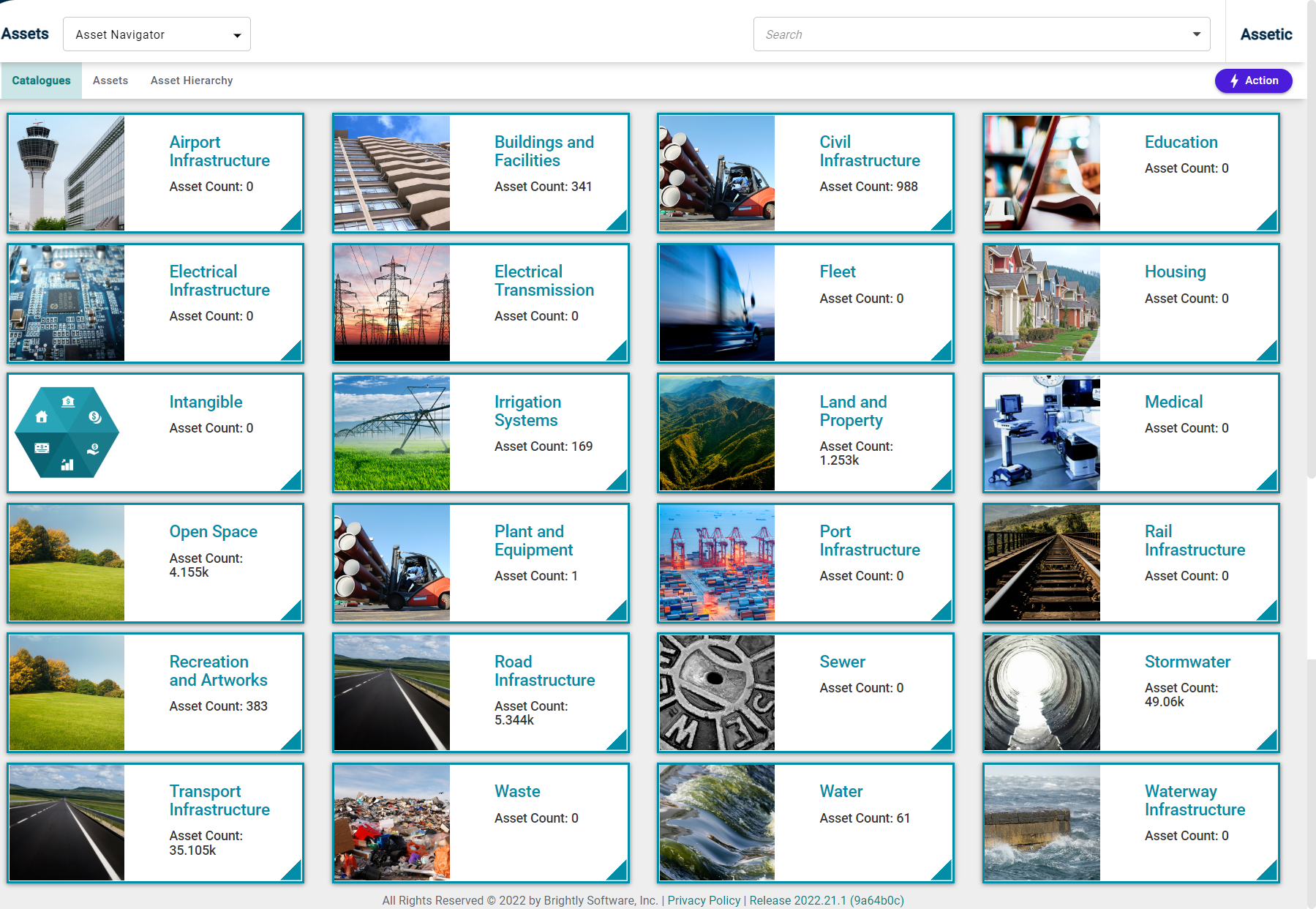Open the Electrical Infrastructure circuit board image

click(x=67, y=303)
